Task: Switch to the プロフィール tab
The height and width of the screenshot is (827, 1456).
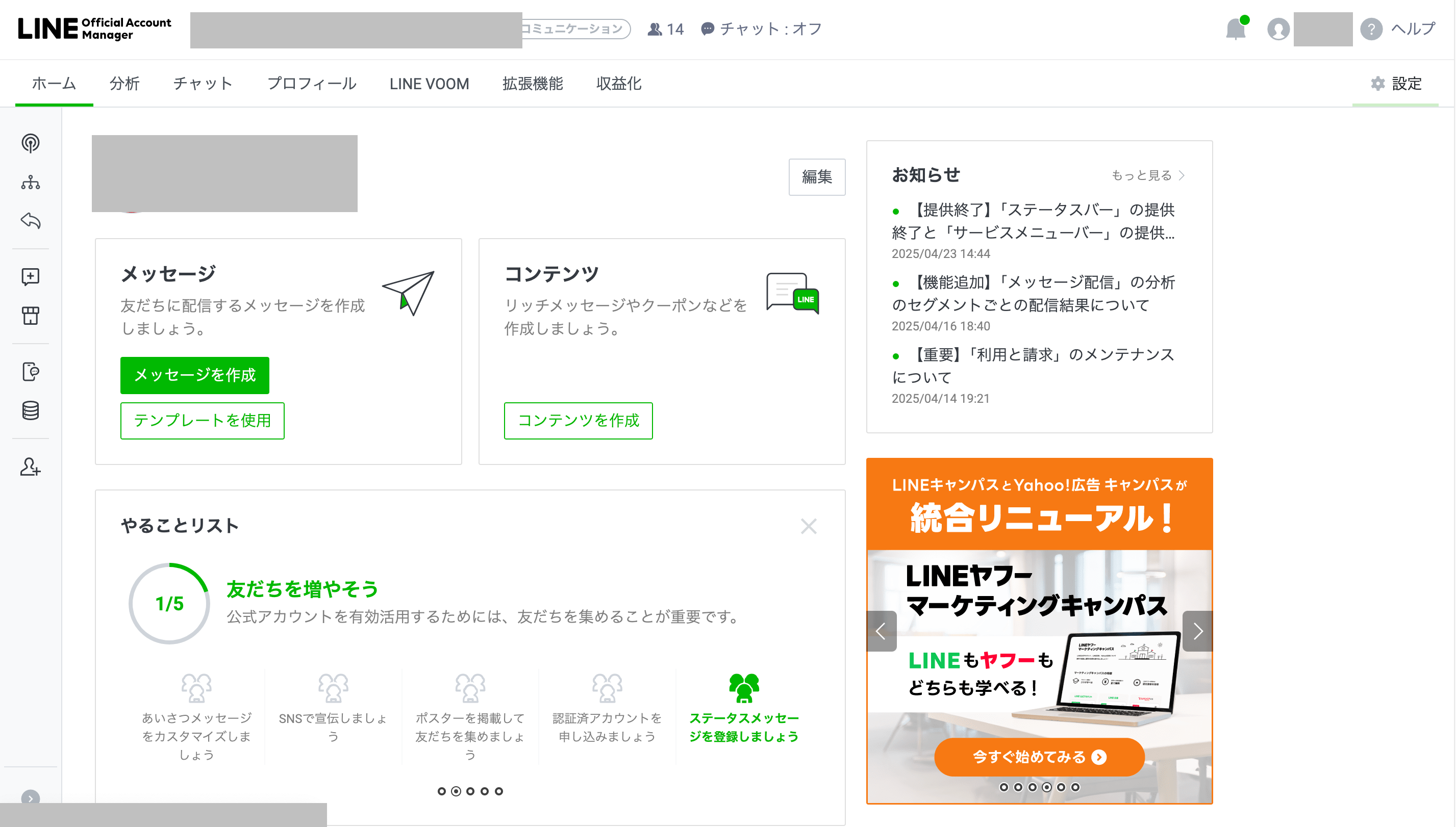Action: 311,84
